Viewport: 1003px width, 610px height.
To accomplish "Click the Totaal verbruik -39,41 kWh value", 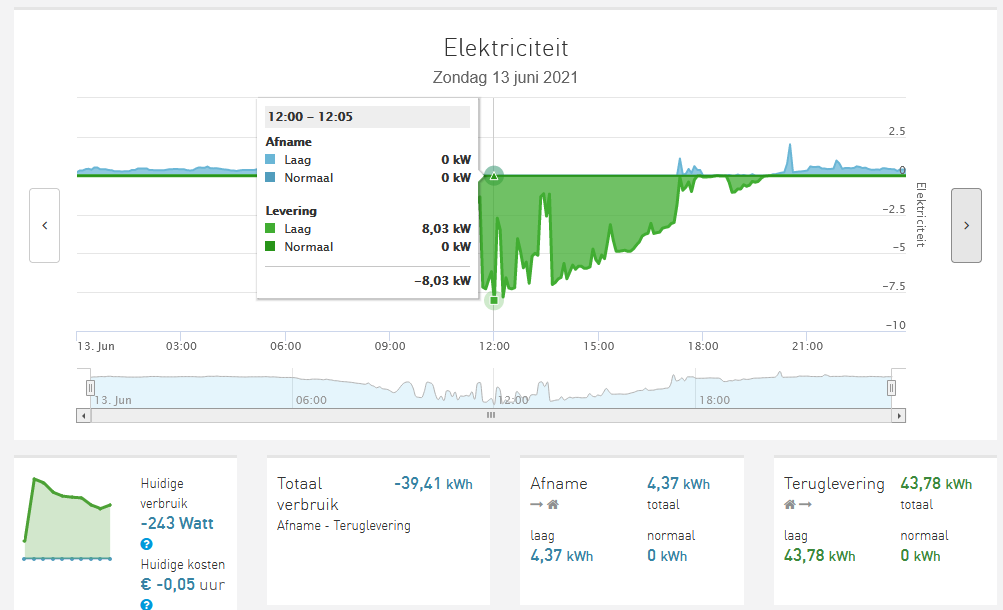I will pos(433,484).
